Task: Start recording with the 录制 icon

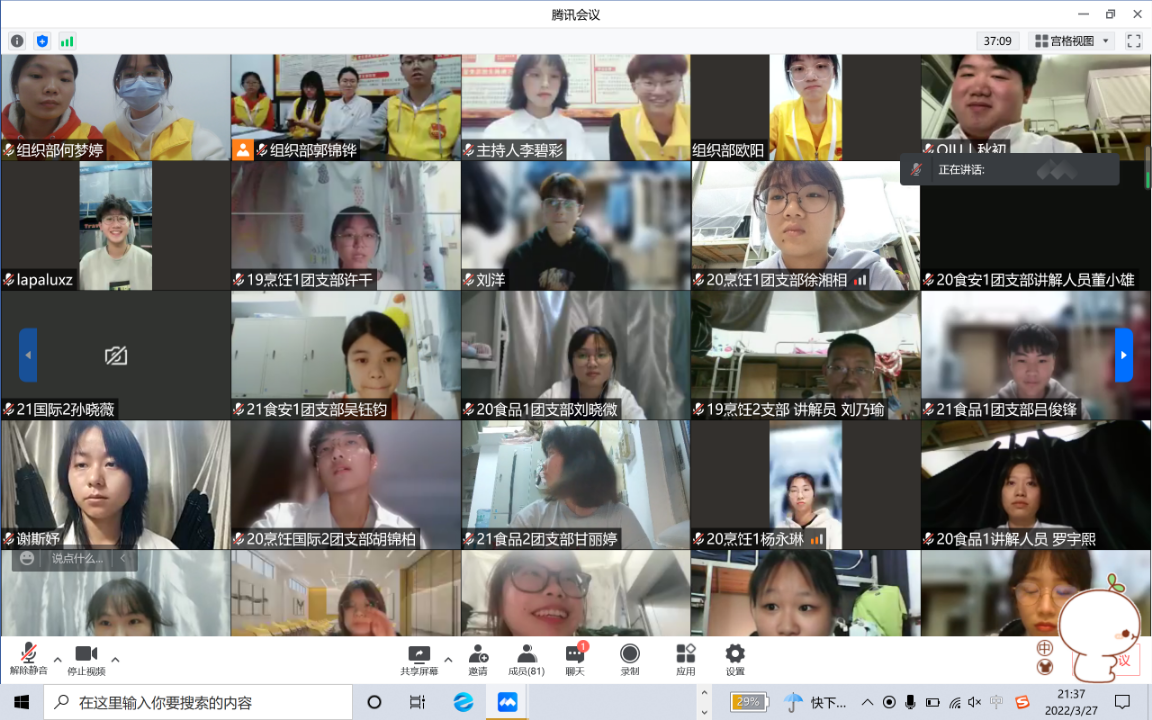Action: (x=630, y=659)
